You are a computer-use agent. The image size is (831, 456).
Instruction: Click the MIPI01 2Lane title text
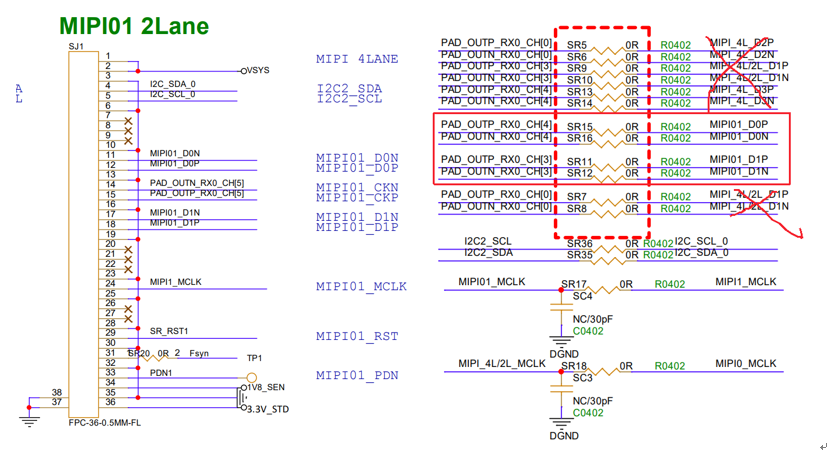(133, 25)
